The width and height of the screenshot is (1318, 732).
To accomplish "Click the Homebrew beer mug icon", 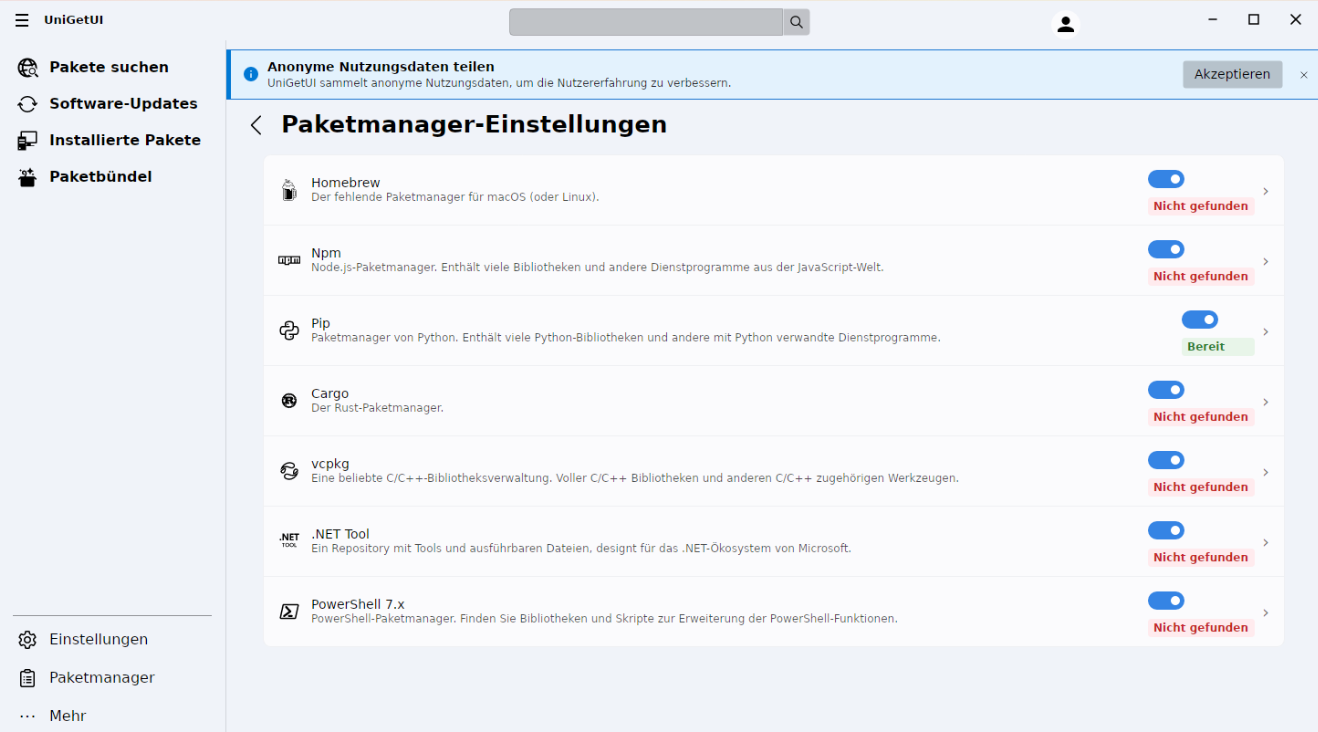I will (x=289, y=190).
